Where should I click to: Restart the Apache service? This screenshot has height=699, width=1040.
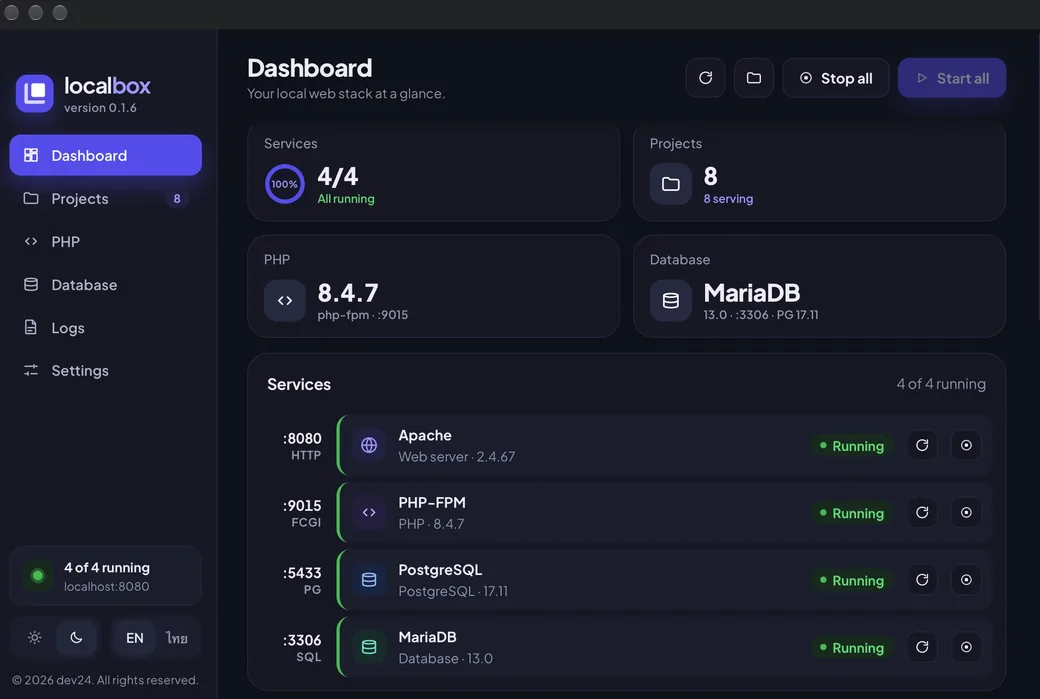(922, 445)
